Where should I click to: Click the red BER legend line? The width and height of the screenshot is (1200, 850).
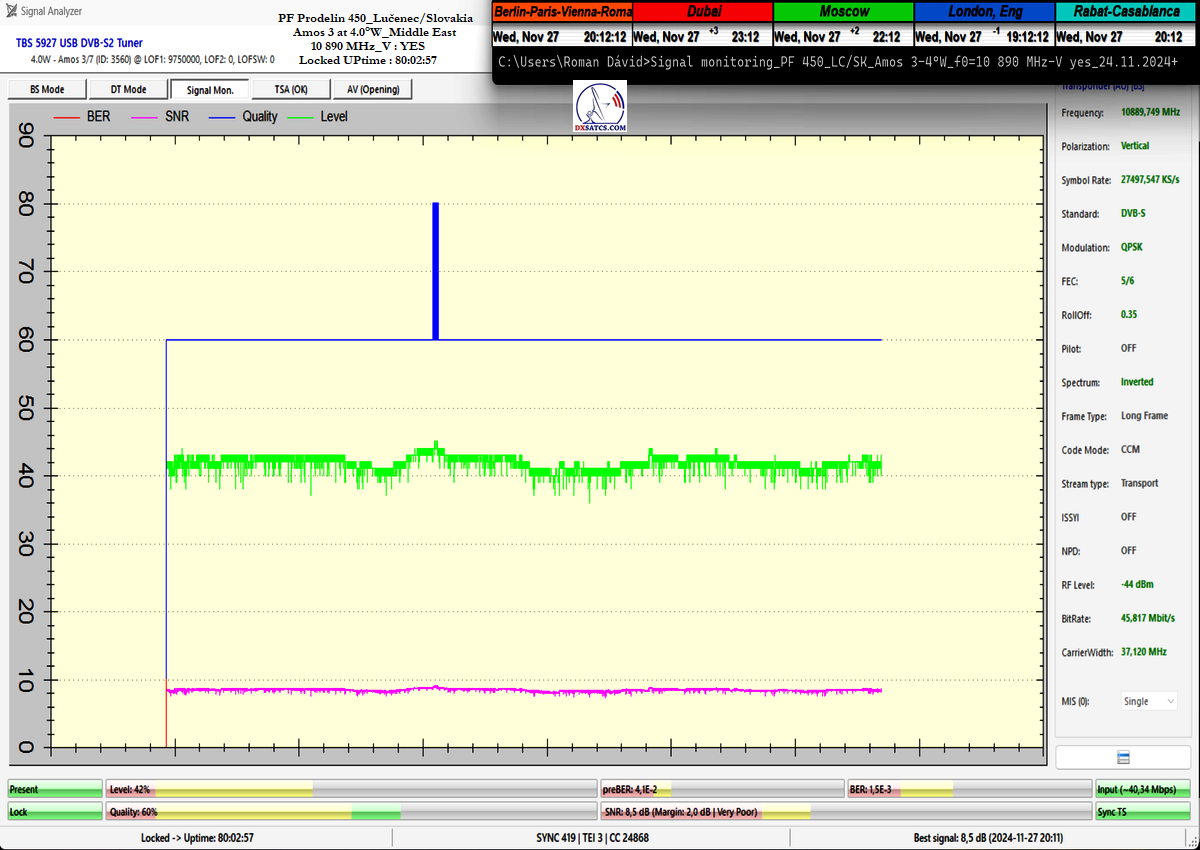66,117
